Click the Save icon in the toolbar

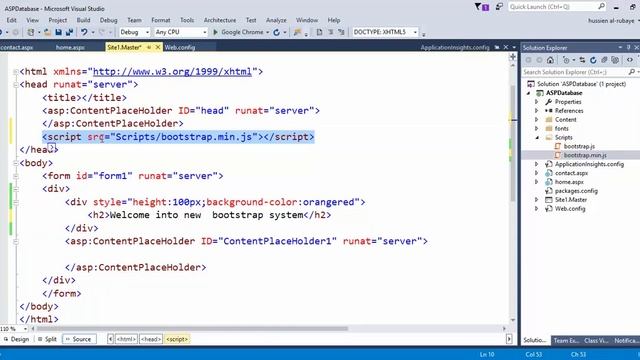(58, 32)
